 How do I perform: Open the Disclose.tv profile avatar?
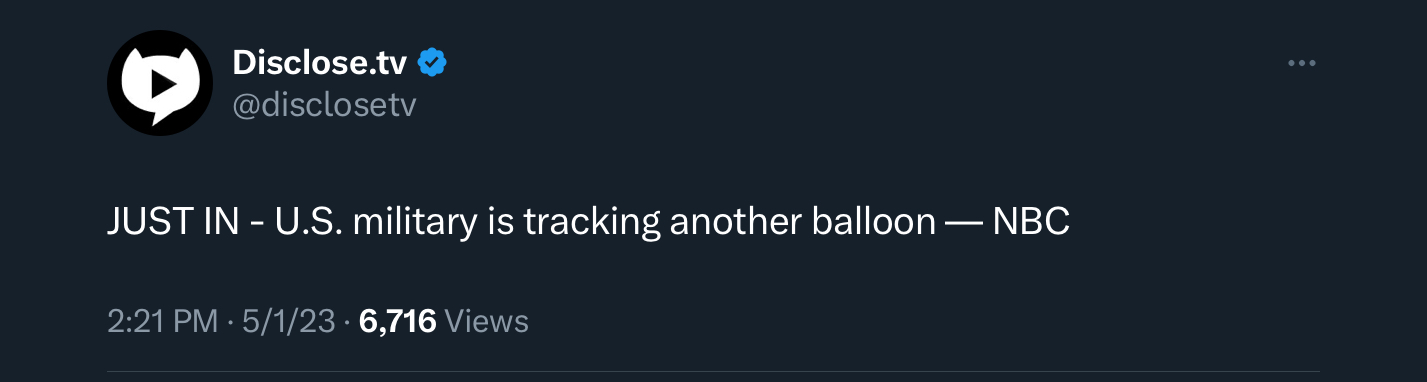(x=160, y=83)
